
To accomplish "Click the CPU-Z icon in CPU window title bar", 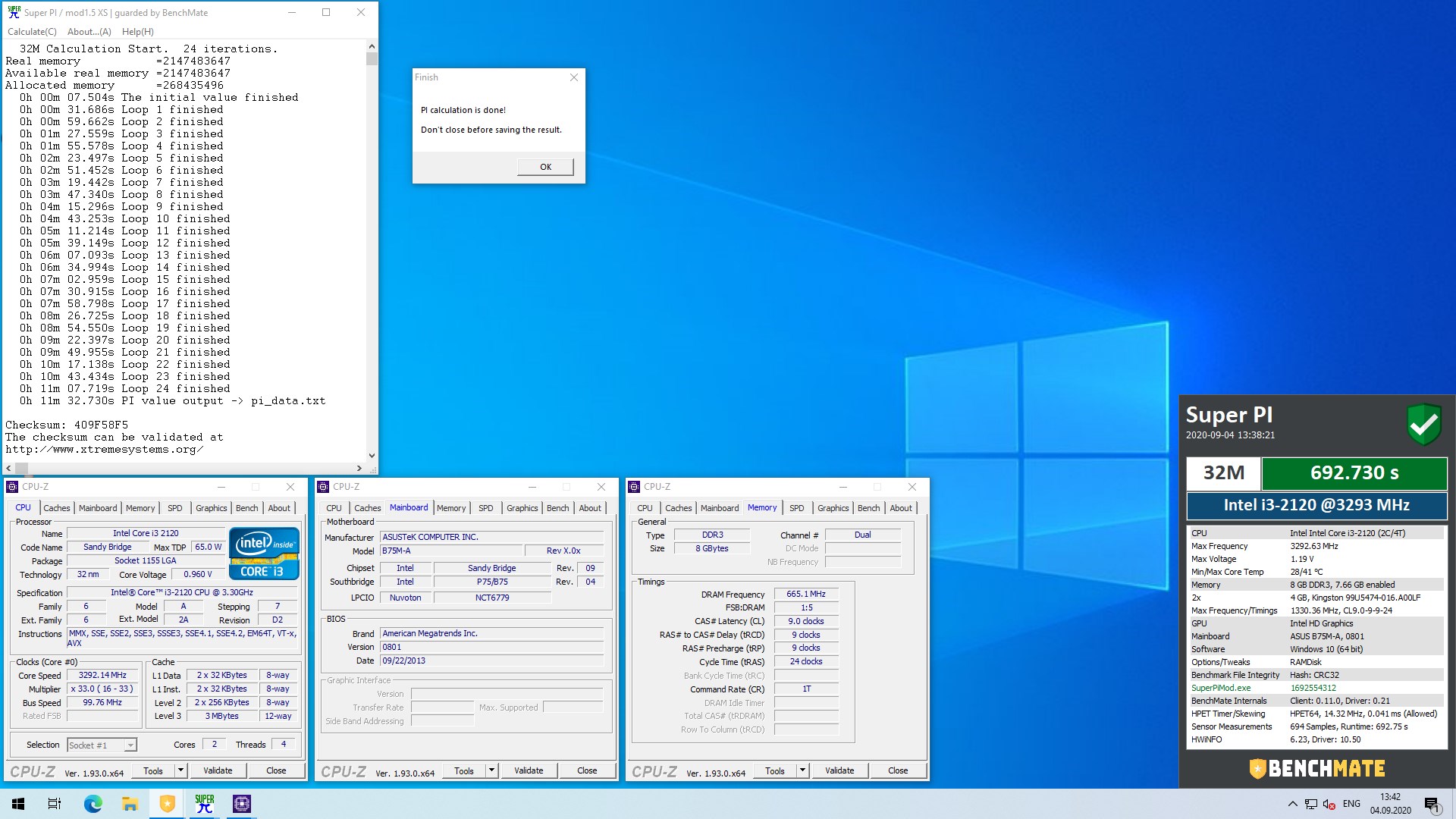I will coord(12,487).
